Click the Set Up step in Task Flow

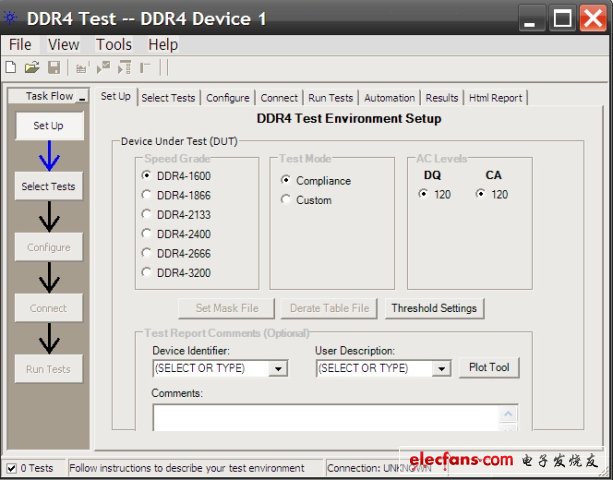tap(48, 126)
